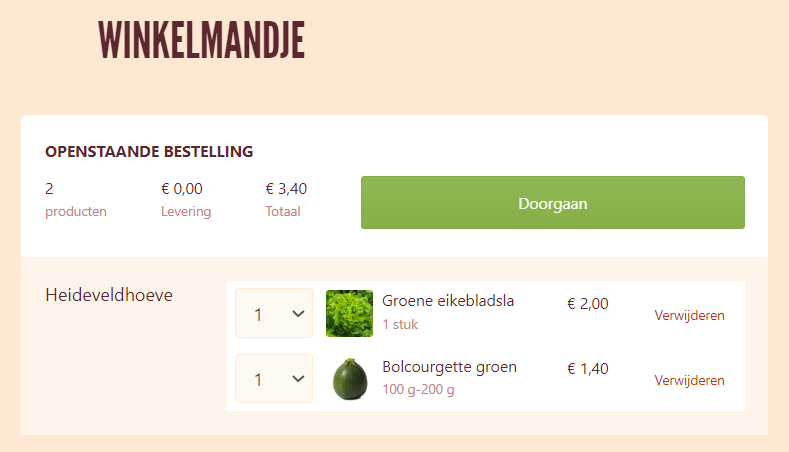Remove Groene eikebladsla via Verwijderen link
This screenshot has width=789, height=452.
(689, 316)
